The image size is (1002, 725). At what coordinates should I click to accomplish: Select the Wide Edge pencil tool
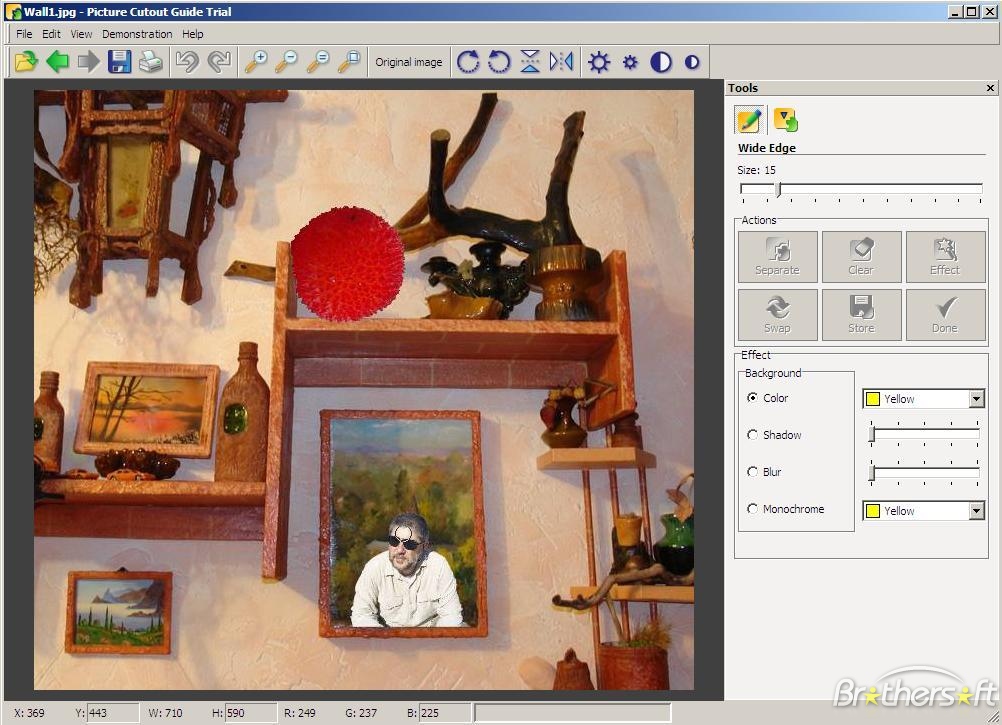[x=749, y=121]
